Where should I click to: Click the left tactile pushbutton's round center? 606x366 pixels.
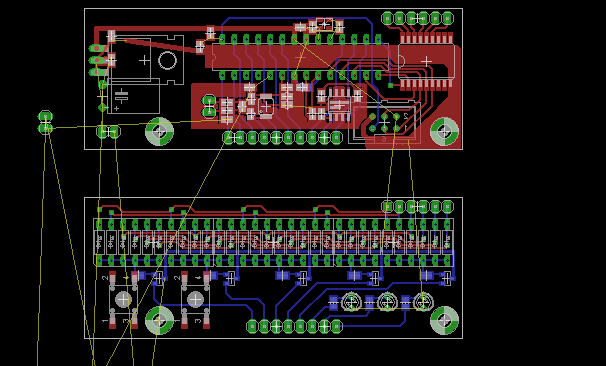pos(123,300)
